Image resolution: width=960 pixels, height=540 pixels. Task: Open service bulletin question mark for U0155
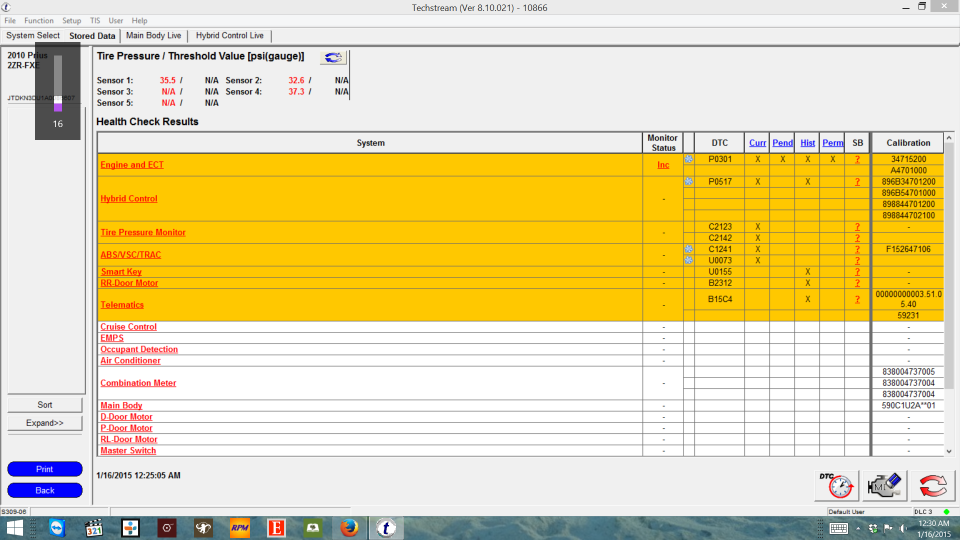(857, 272)
